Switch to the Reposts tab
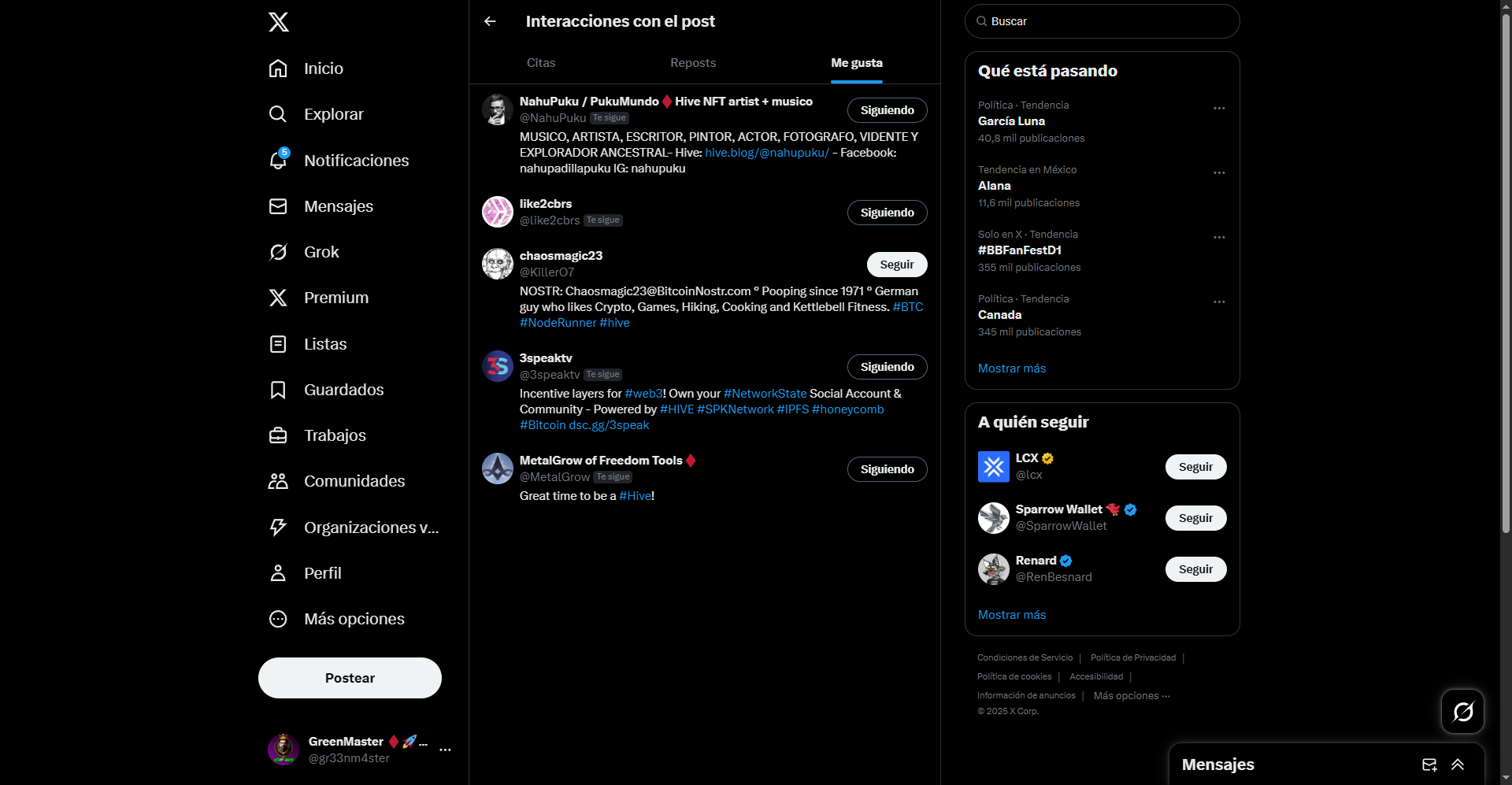 click(693, 63)
